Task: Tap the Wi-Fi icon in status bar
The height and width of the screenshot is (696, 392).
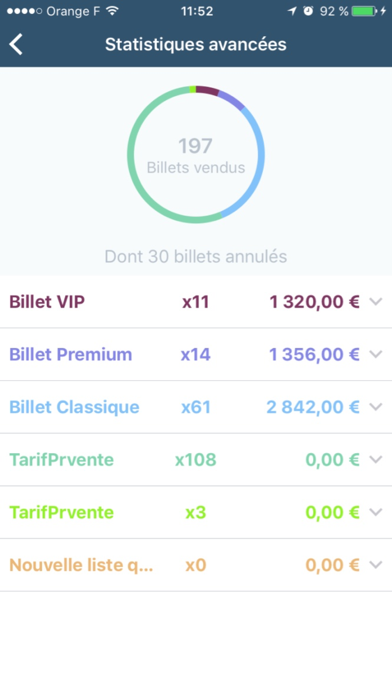Action: tap(113, 11)
